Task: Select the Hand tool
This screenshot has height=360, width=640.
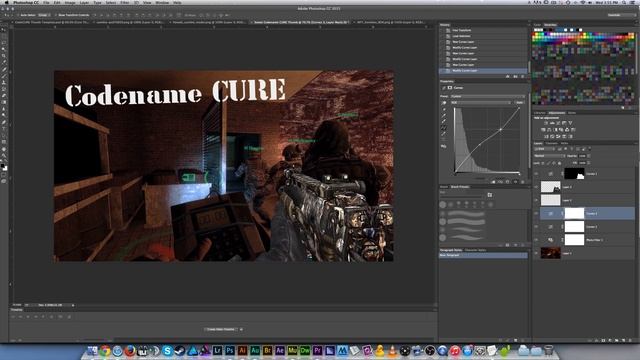Action: coord(4,149)
